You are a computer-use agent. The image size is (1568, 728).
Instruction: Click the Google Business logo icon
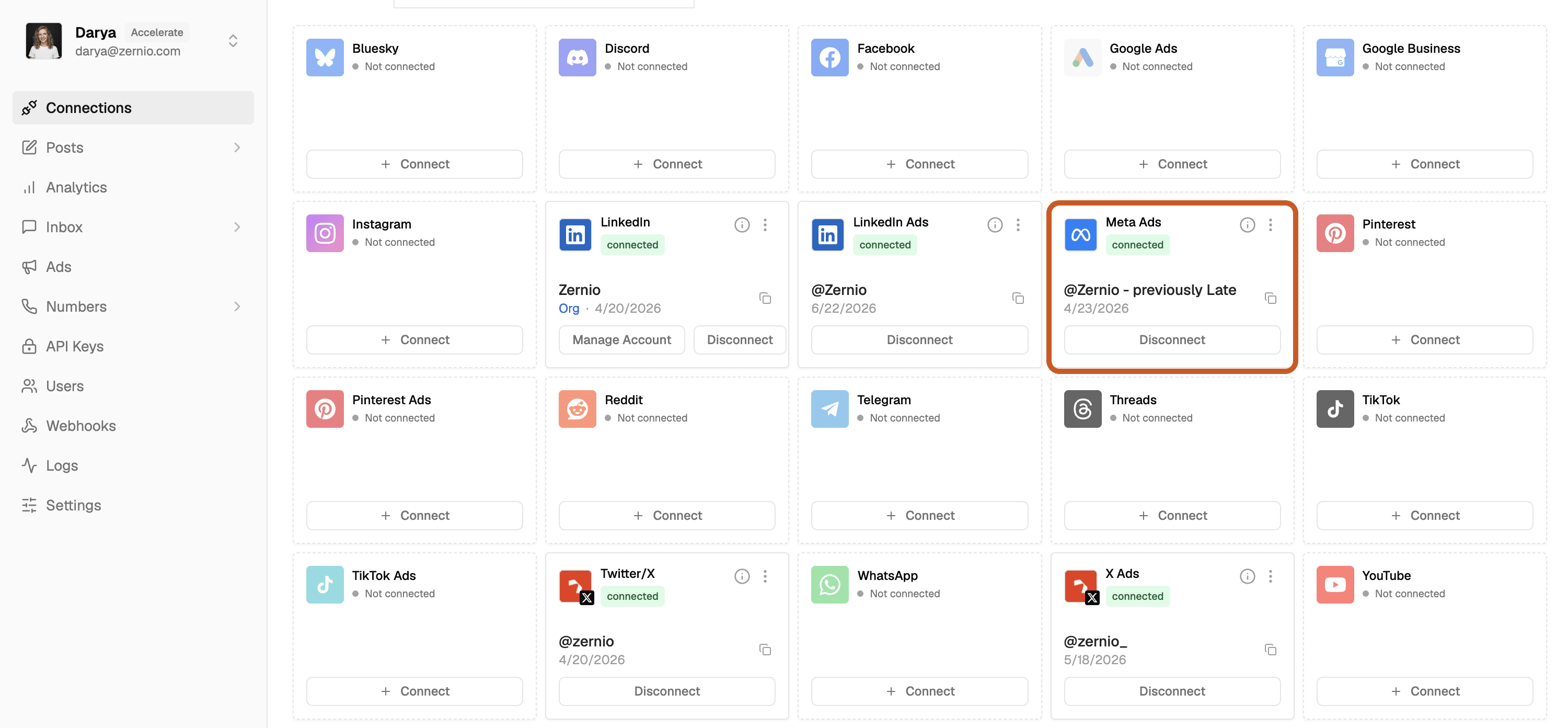[x=1334, y=57]
